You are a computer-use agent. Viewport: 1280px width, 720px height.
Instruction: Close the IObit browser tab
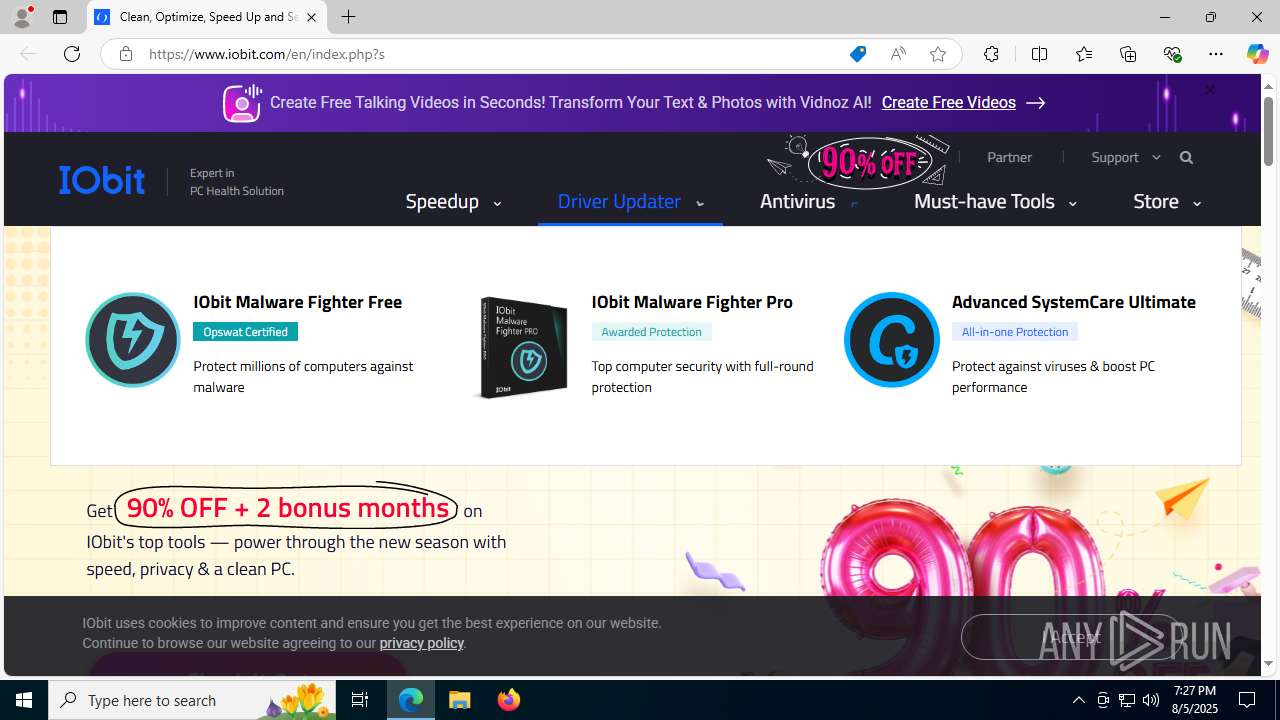click(311, 17)
